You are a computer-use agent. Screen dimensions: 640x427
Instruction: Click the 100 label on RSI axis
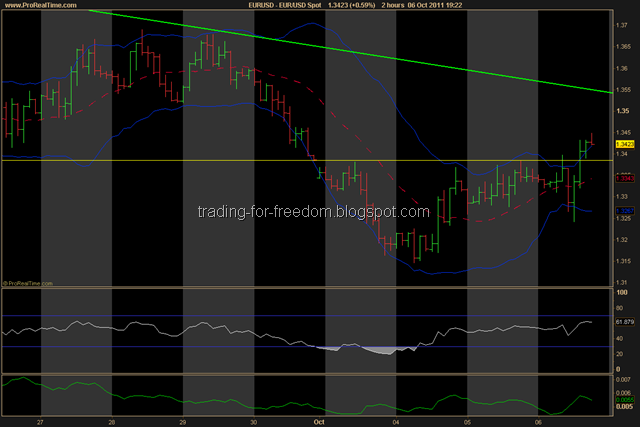(622, 292)
